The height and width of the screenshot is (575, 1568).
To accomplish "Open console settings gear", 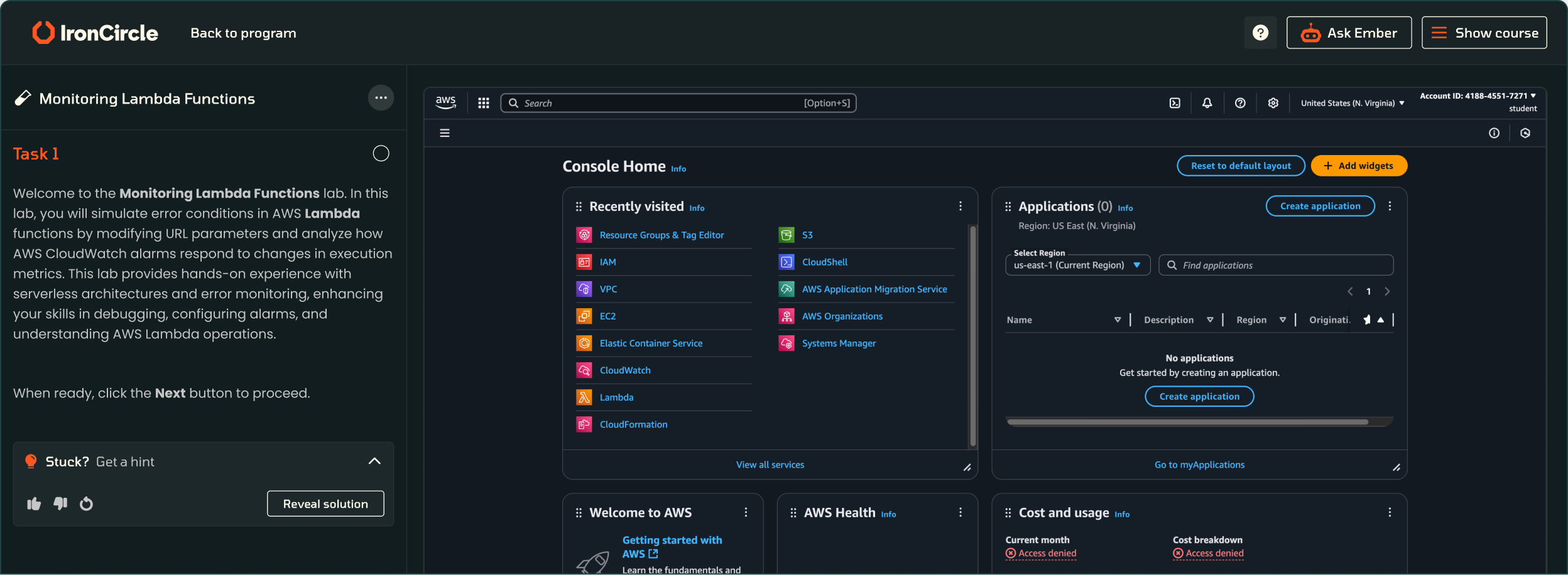I will click(1273, 103).
